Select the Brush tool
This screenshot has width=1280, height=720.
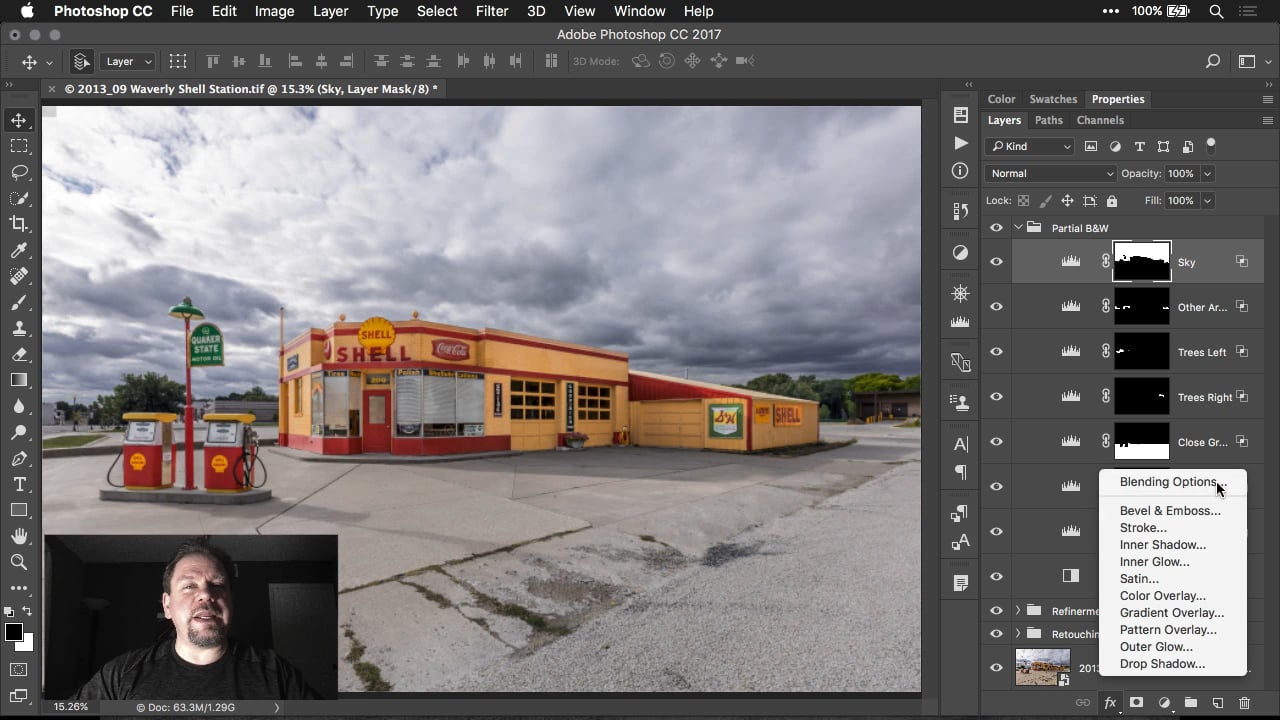19,302
